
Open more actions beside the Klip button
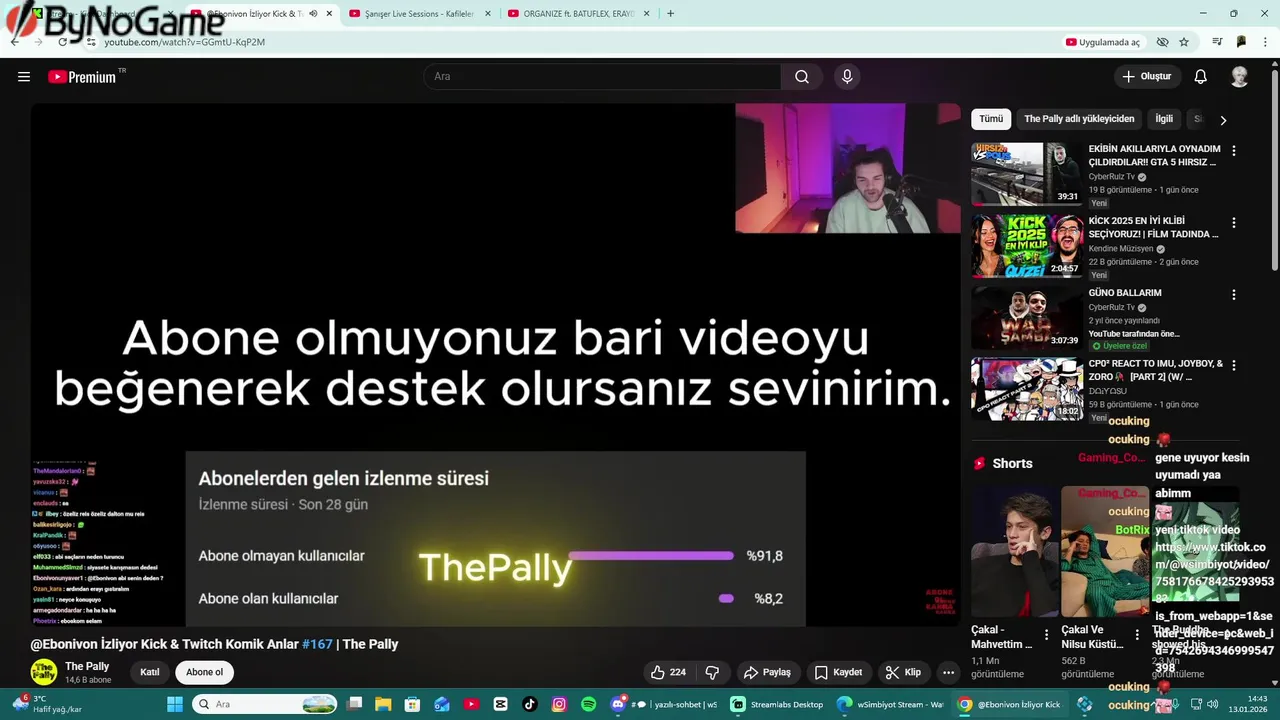pyautogui.click(x=948, y=672)
